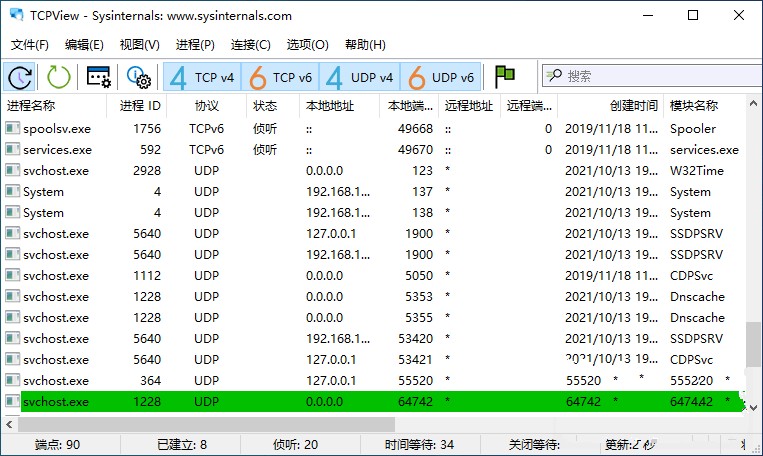Select the local port 123 cell

[x=422, y=171]
